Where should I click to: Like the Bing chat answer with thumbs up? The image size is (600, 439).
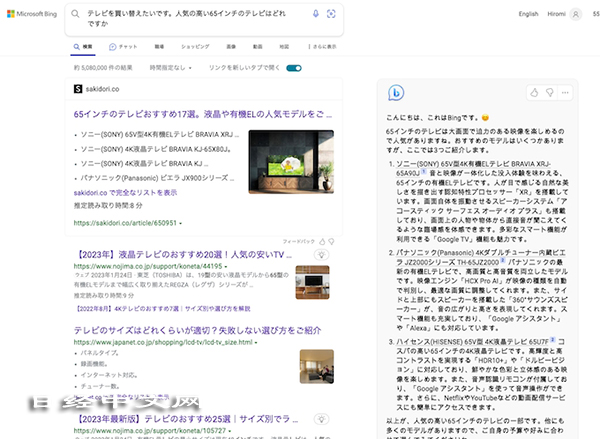coord(534,93)
